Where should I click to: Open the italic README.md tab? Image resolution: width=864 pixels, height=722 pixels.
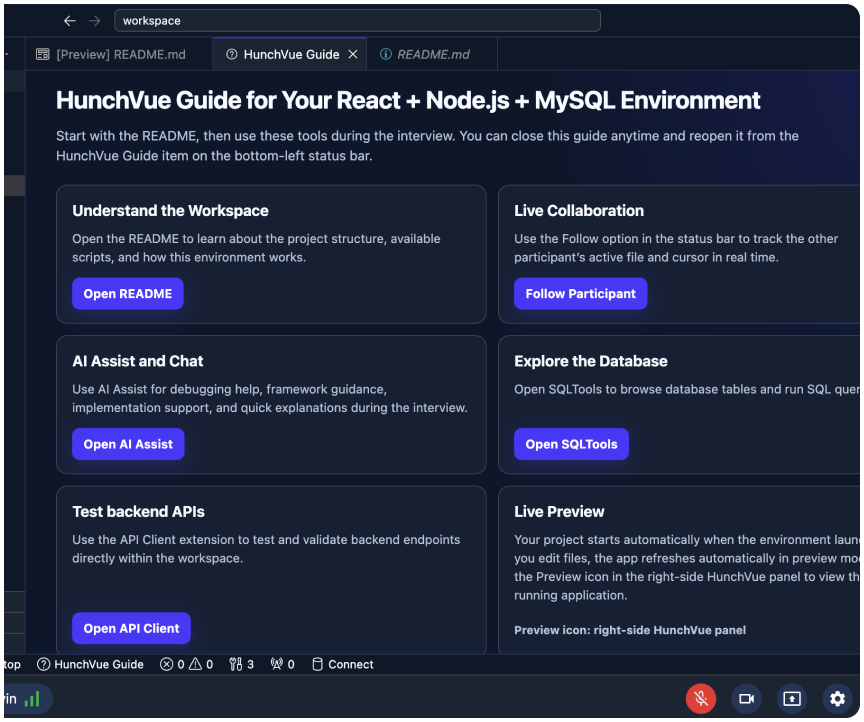point(433,55)
